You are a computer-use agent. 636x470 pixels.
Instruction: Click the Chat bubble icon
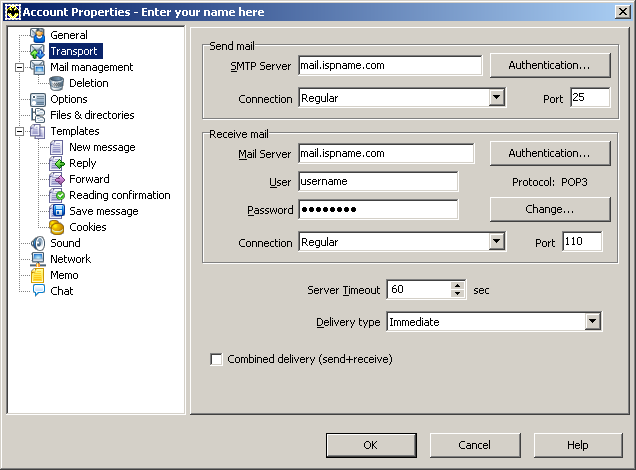point(38,291)
